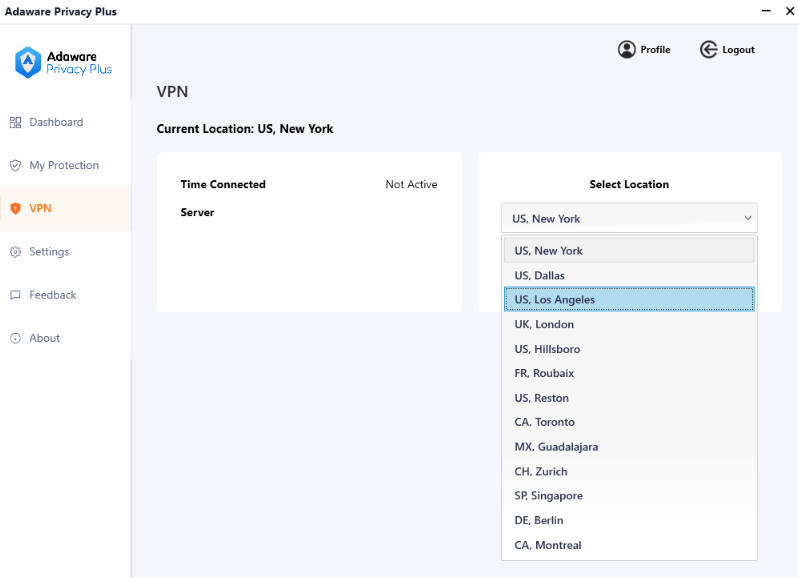Minimize the Adaware Privacy Plus window
The image size is (798, 578).
click(x=766, y=11)
